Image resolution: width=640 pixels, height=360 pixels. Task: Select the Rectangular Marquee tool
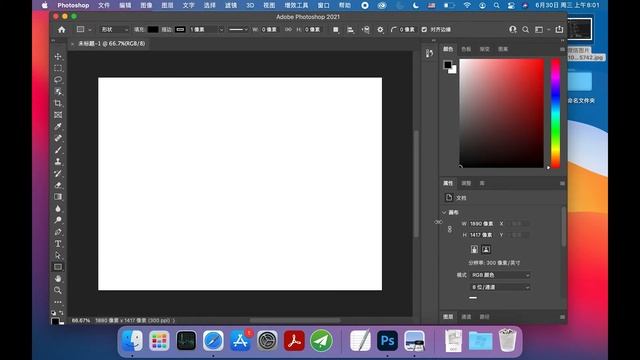tap(58, 68)
